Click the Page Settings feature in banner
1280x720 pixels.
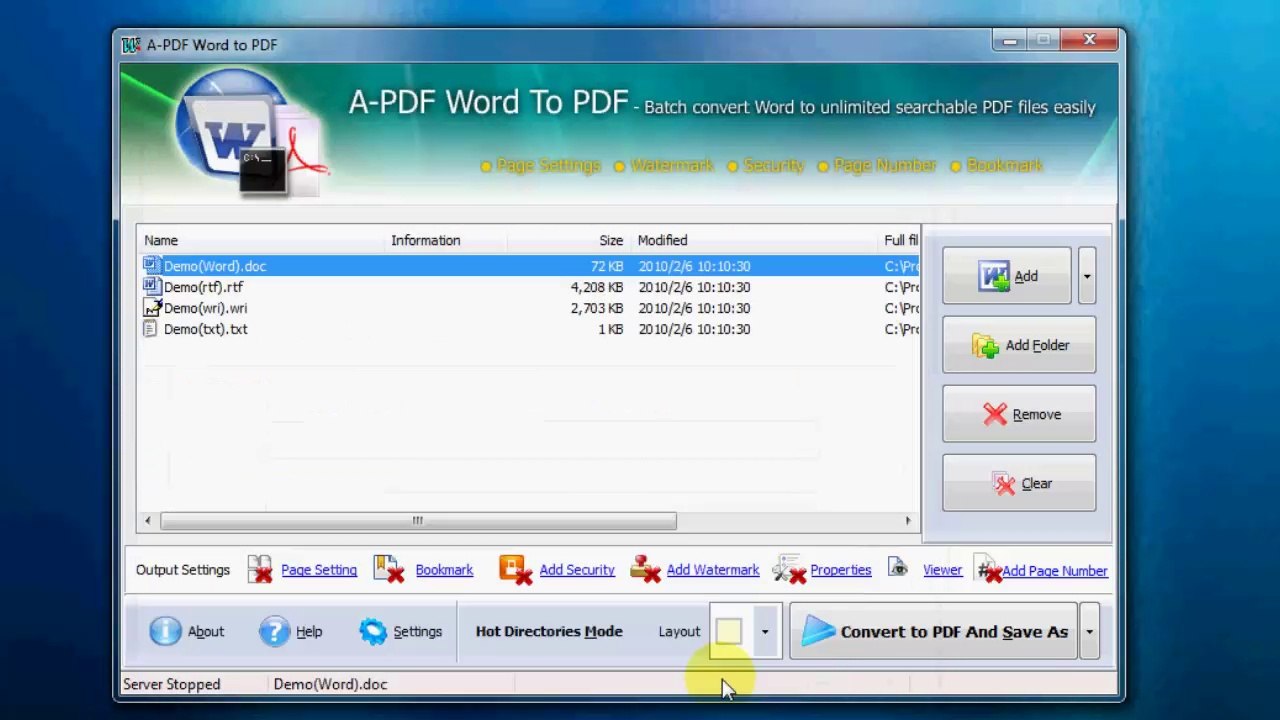540,165
